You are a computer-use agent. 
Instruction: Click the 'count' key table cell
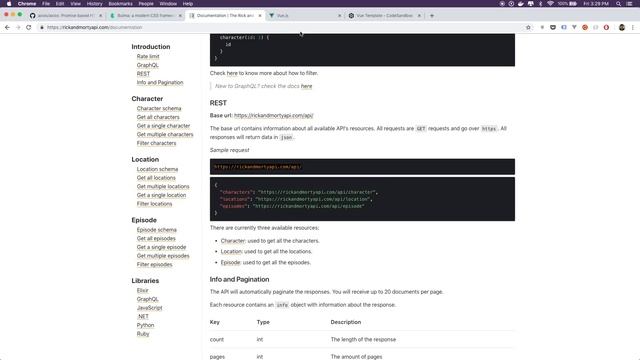coord(217,340)
